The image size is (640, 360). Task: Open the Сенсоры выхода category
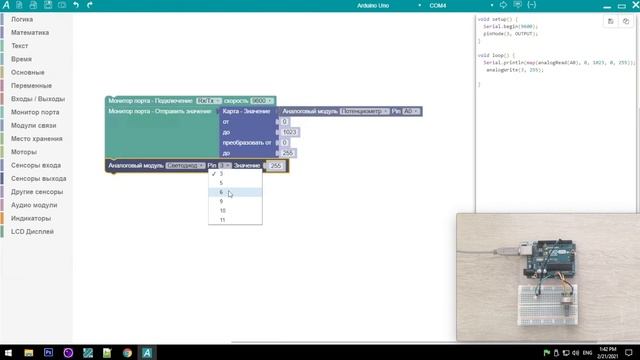point(38,178)
